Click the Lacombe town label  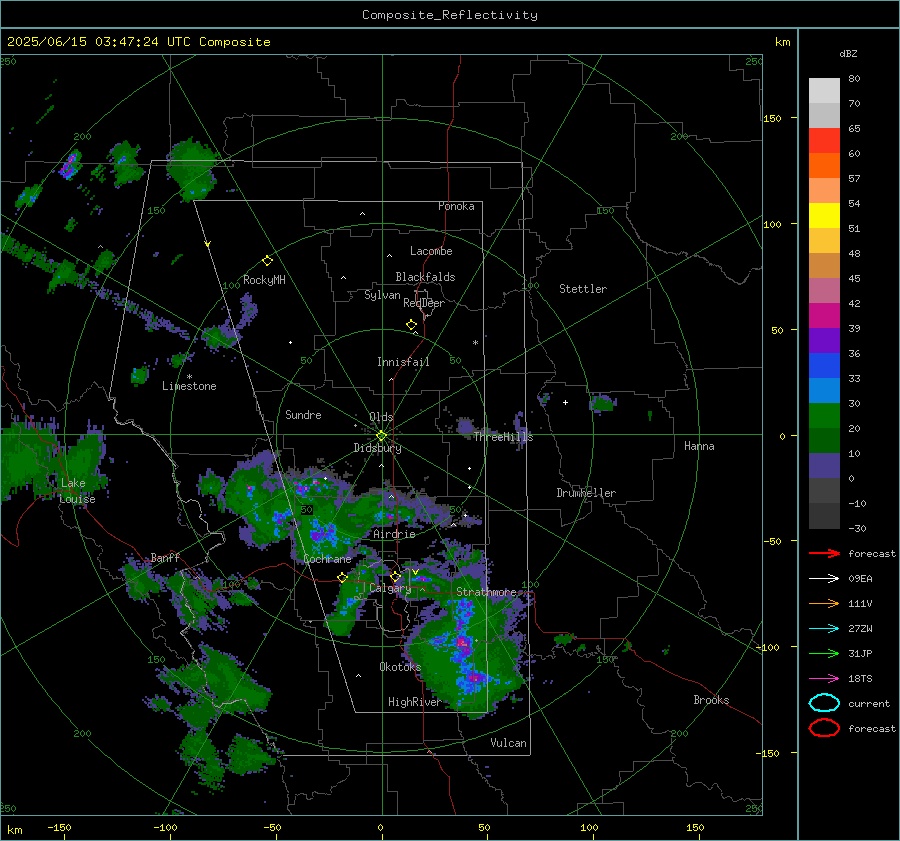[431, 251]
